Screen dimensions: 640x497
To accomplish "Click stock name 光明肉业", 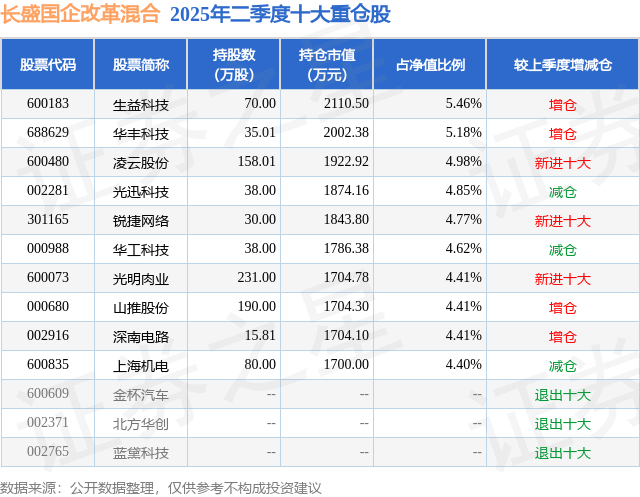I will click(141, 279).
